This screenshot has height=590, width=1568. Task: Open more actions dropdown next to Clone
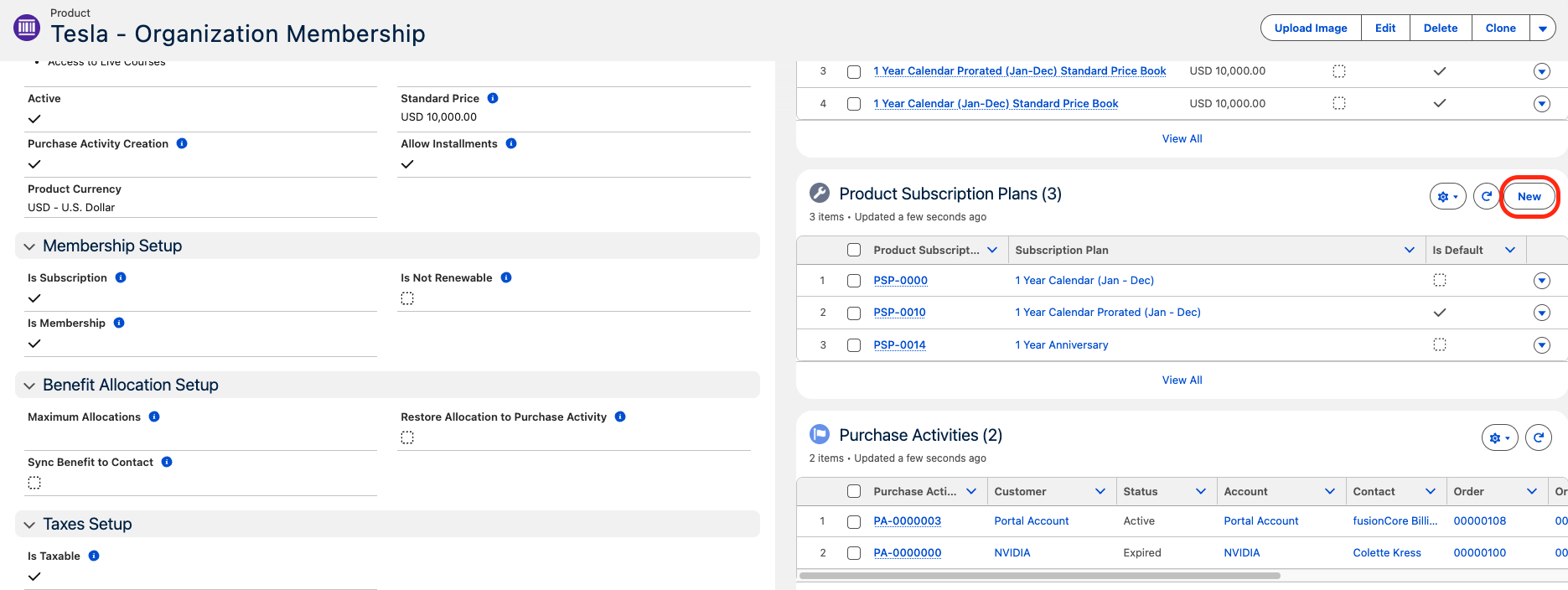pos(1543,28)
